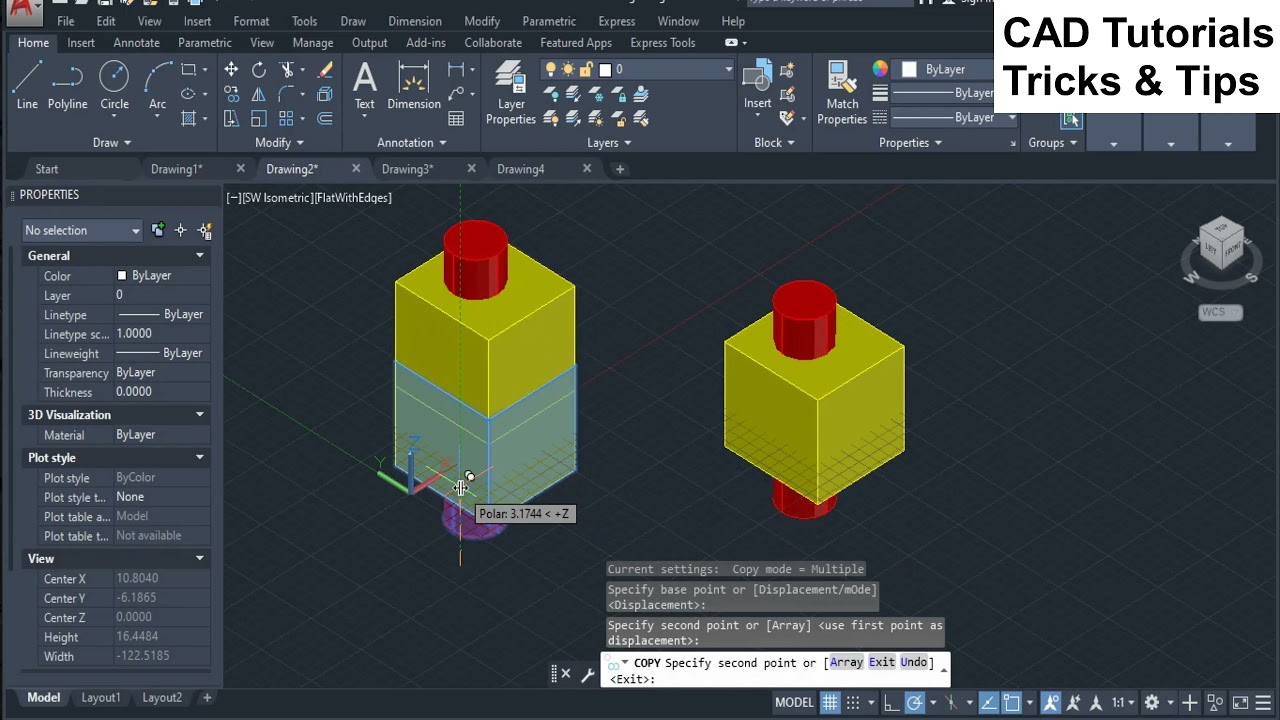
Task: Toggle annotation visibility icon in status bar
Action: pos(1050,703)
